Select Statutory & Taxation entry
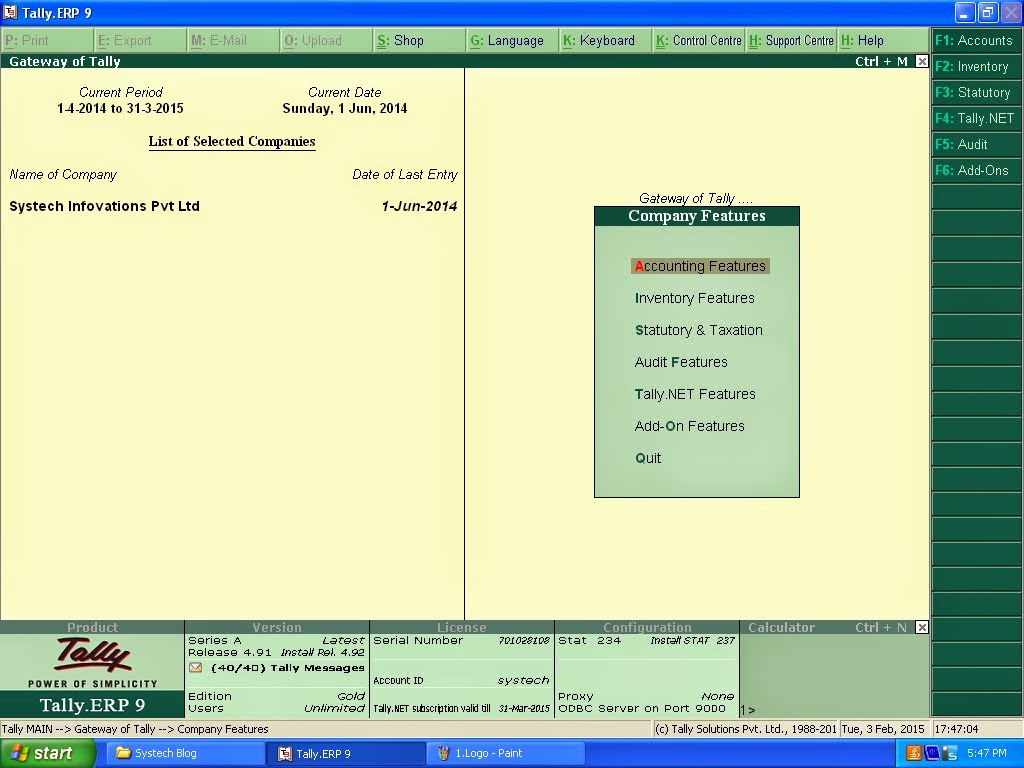 point(699,330)
